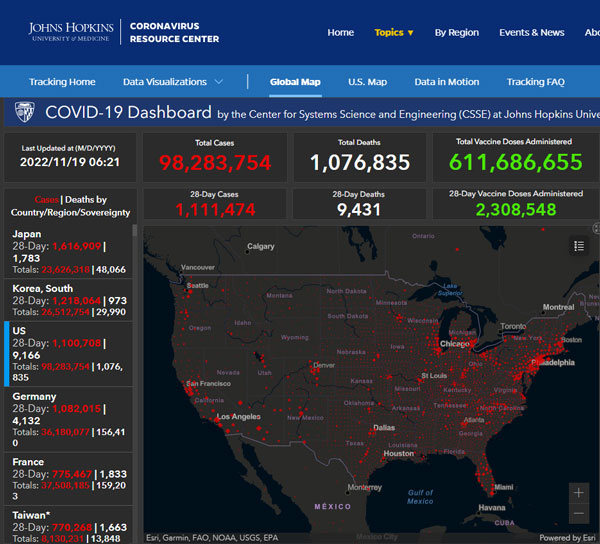Click the country list scrollbar thumb
Viewport: 600px width, 544px height.
click(x=134, y=231)
